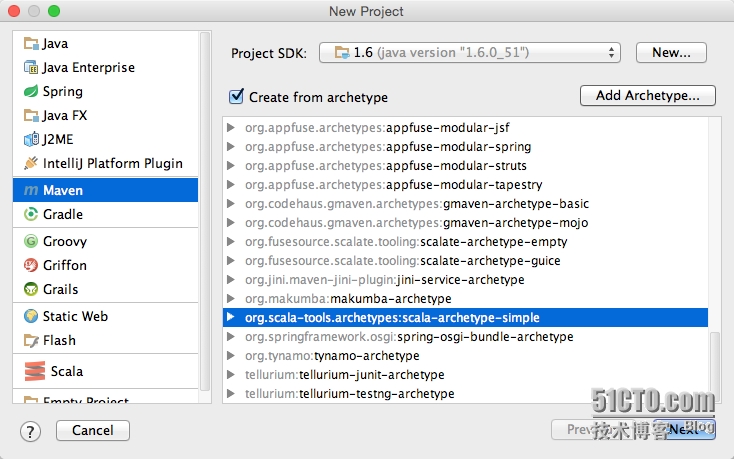
Task: Select the IntelliJ Platform Plugin icon
Action: 31,163
